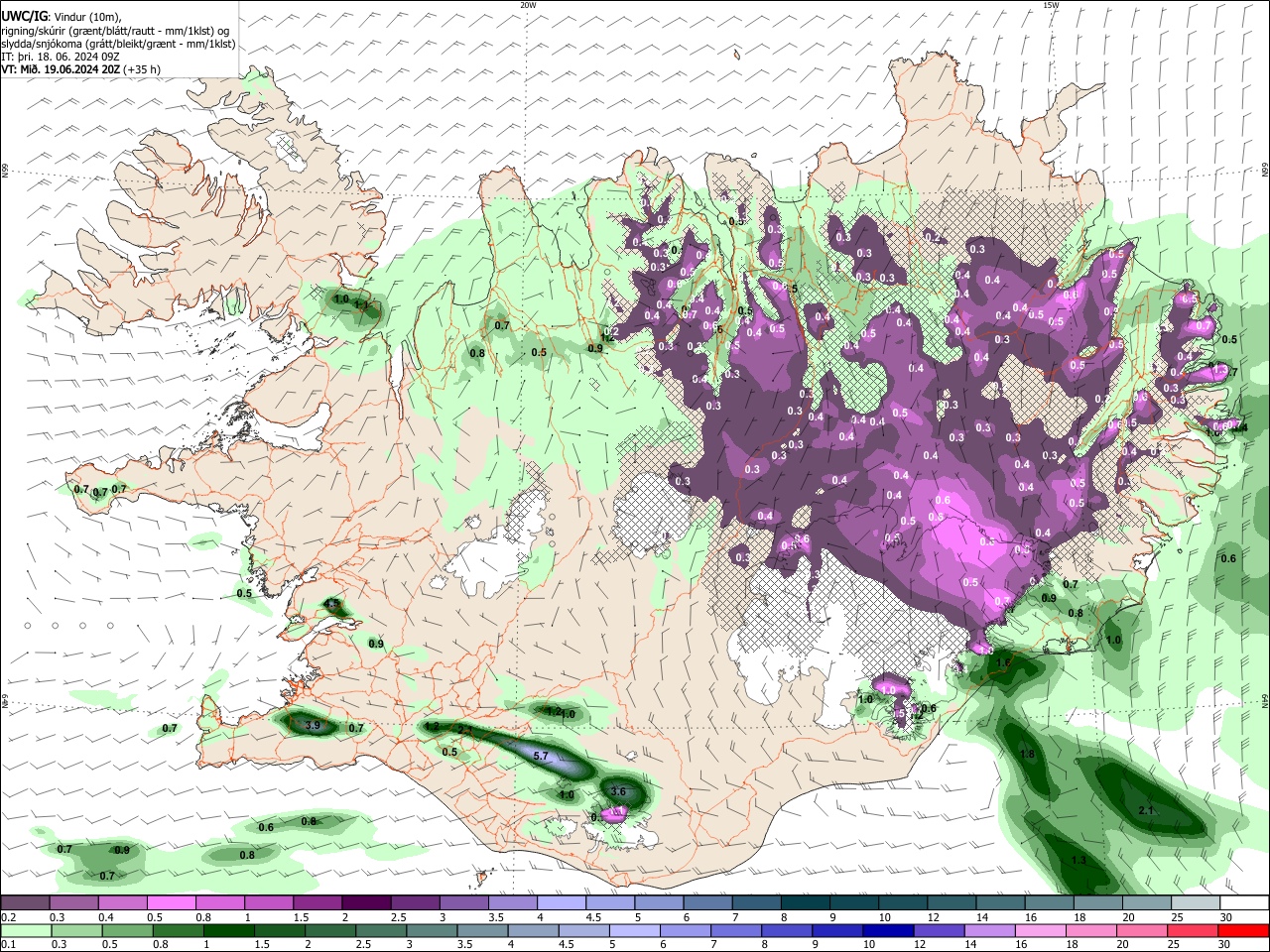The width and height of the screenshot is (1270, 952).
Task: Click the medium green 0.5–0.8 swatch in lower legend
Action: [x=129, y=930]
